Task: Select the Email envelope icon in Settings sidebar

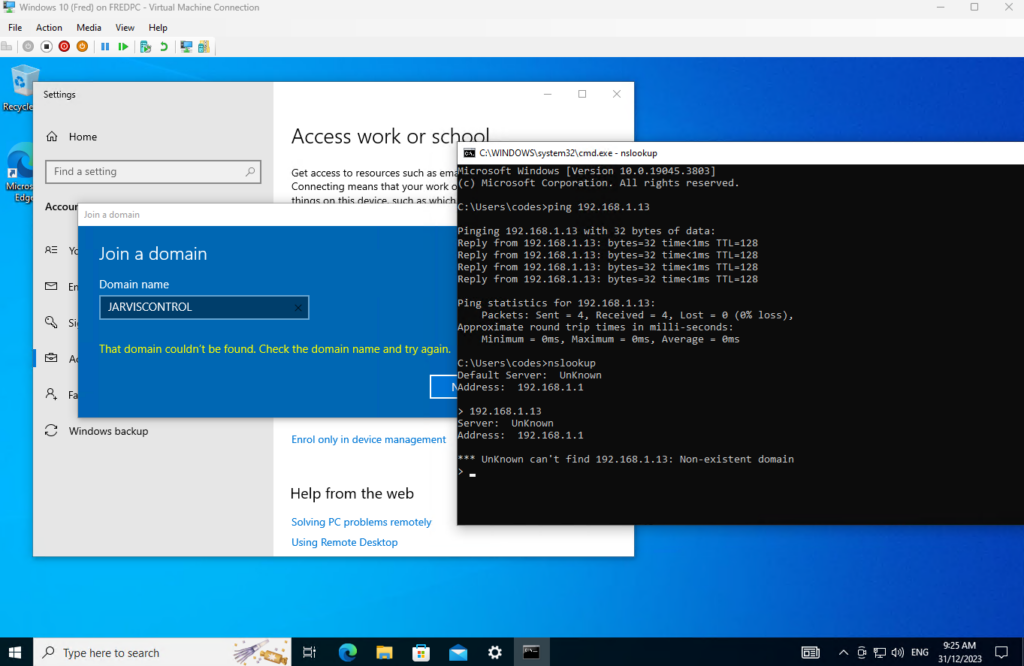Action: [51, 286]
